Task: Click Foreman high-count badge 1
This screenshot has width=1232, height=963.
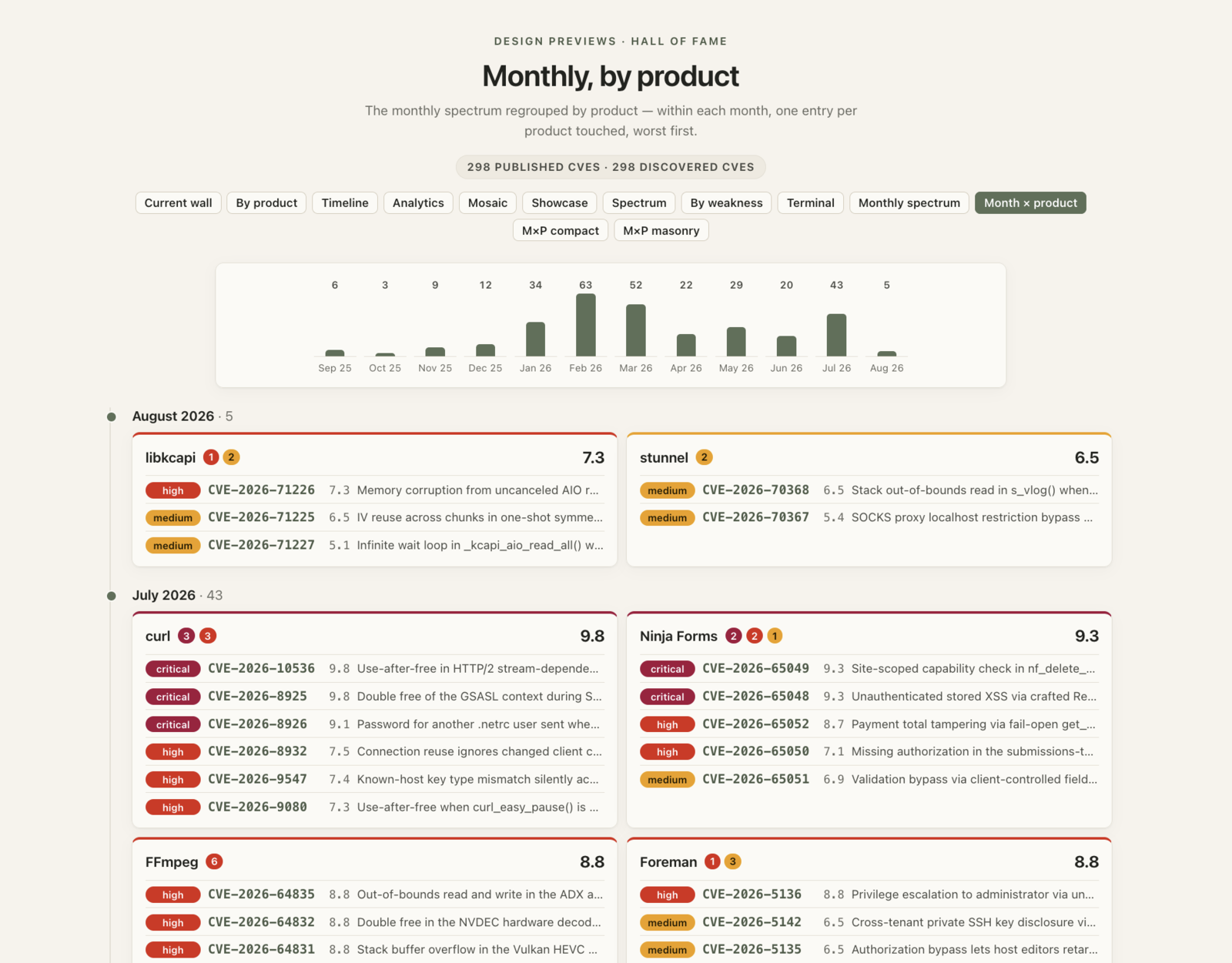Action: point(712,861)
